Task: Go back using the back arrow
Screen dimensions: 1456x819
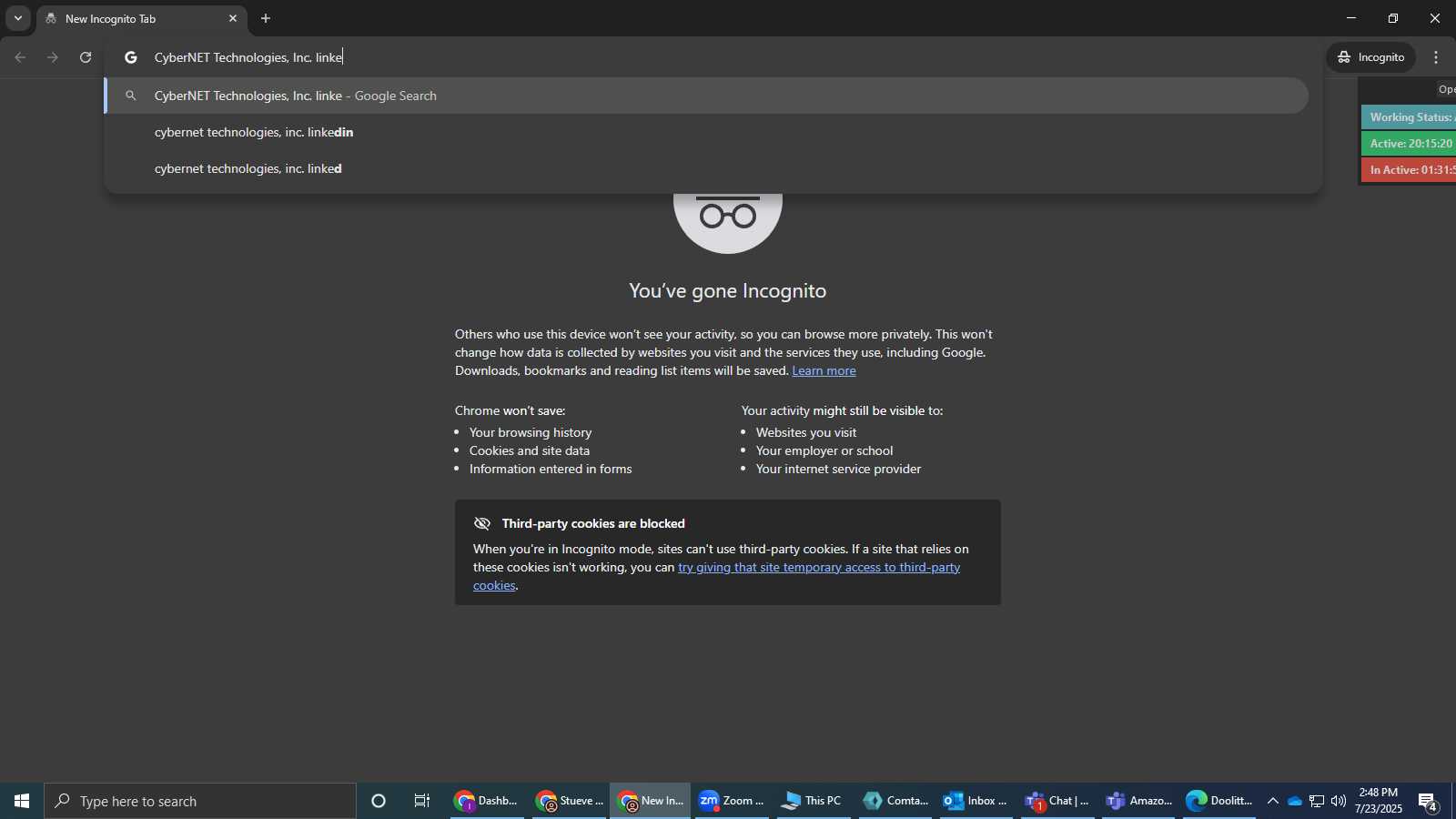Action: click(20, 57)
